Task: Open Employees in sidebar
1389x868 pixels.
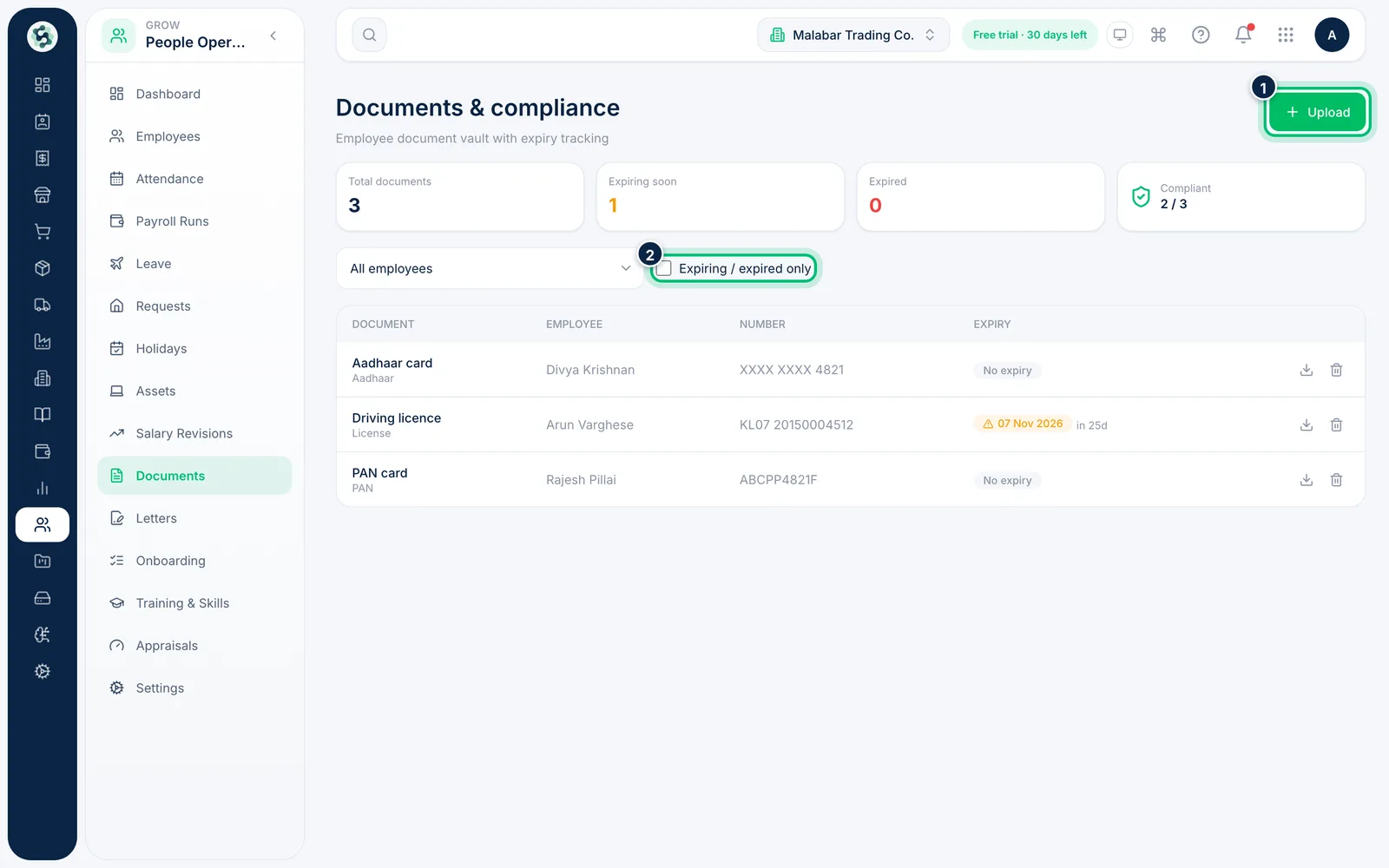Action: (x=194, y=136)
